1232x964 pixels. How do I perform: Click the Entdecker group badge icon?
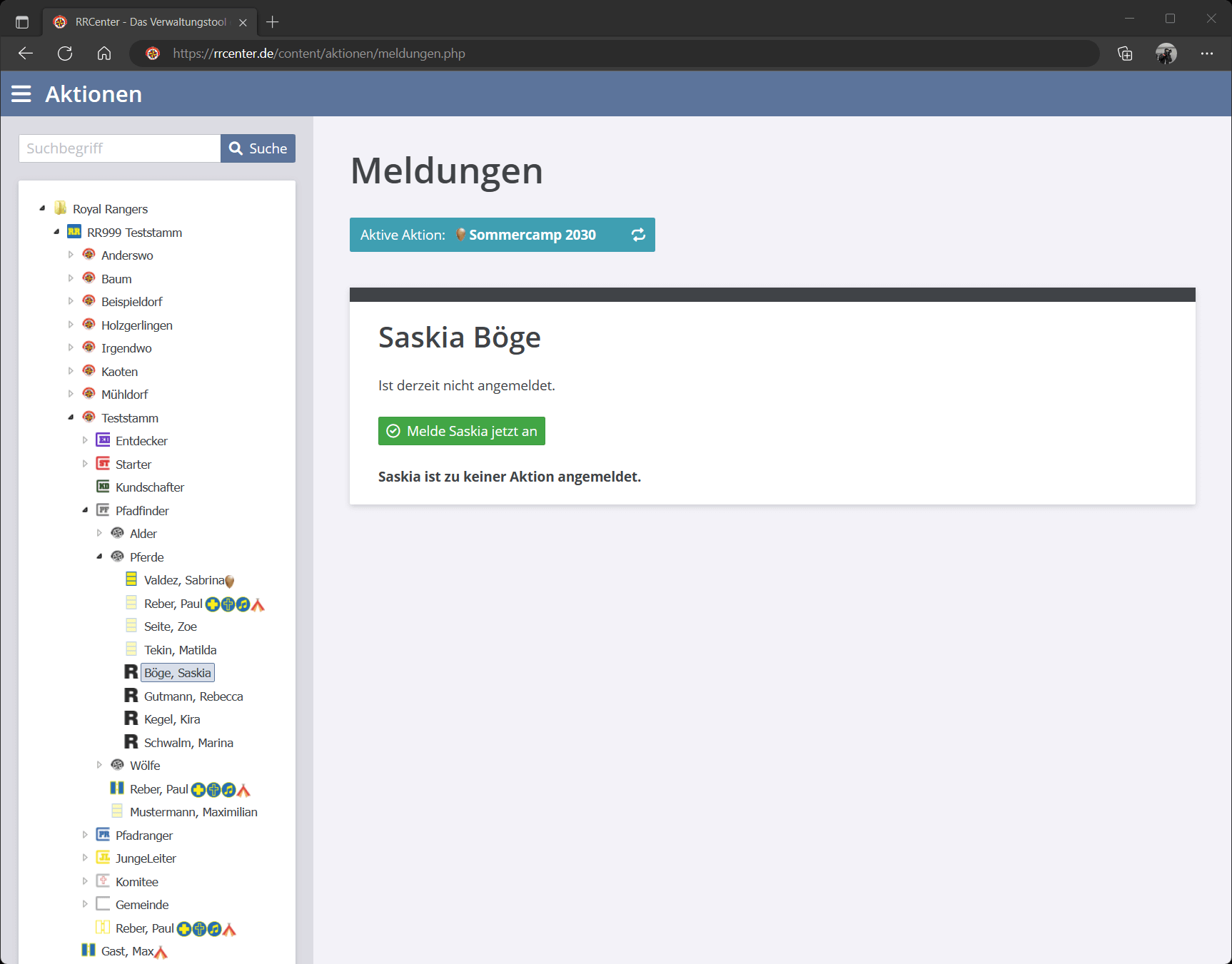coord(103,440)
